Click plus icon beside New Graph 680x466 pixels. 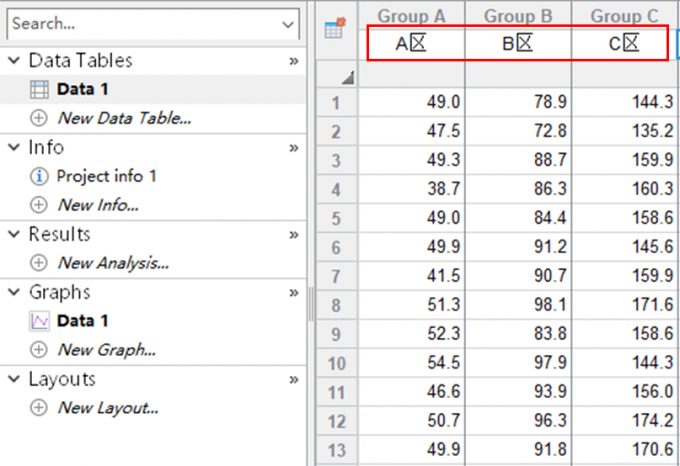click(x=40, y=350)
